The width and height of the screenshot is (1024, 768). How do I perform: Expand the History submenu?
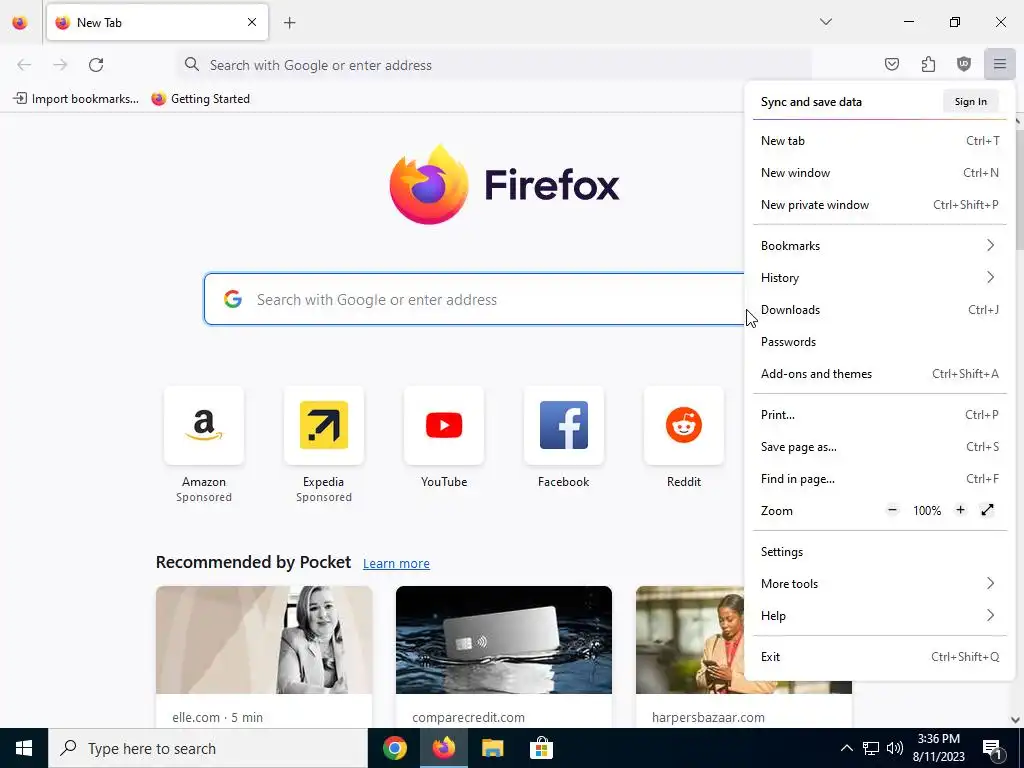click(x=880, y=278)
